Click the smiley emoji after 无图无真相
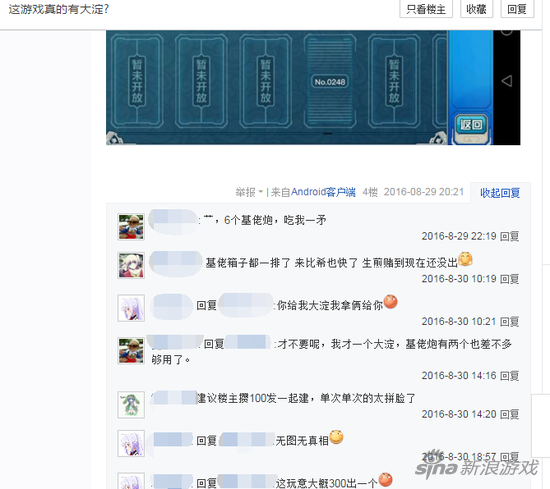 tap(336, 437)
